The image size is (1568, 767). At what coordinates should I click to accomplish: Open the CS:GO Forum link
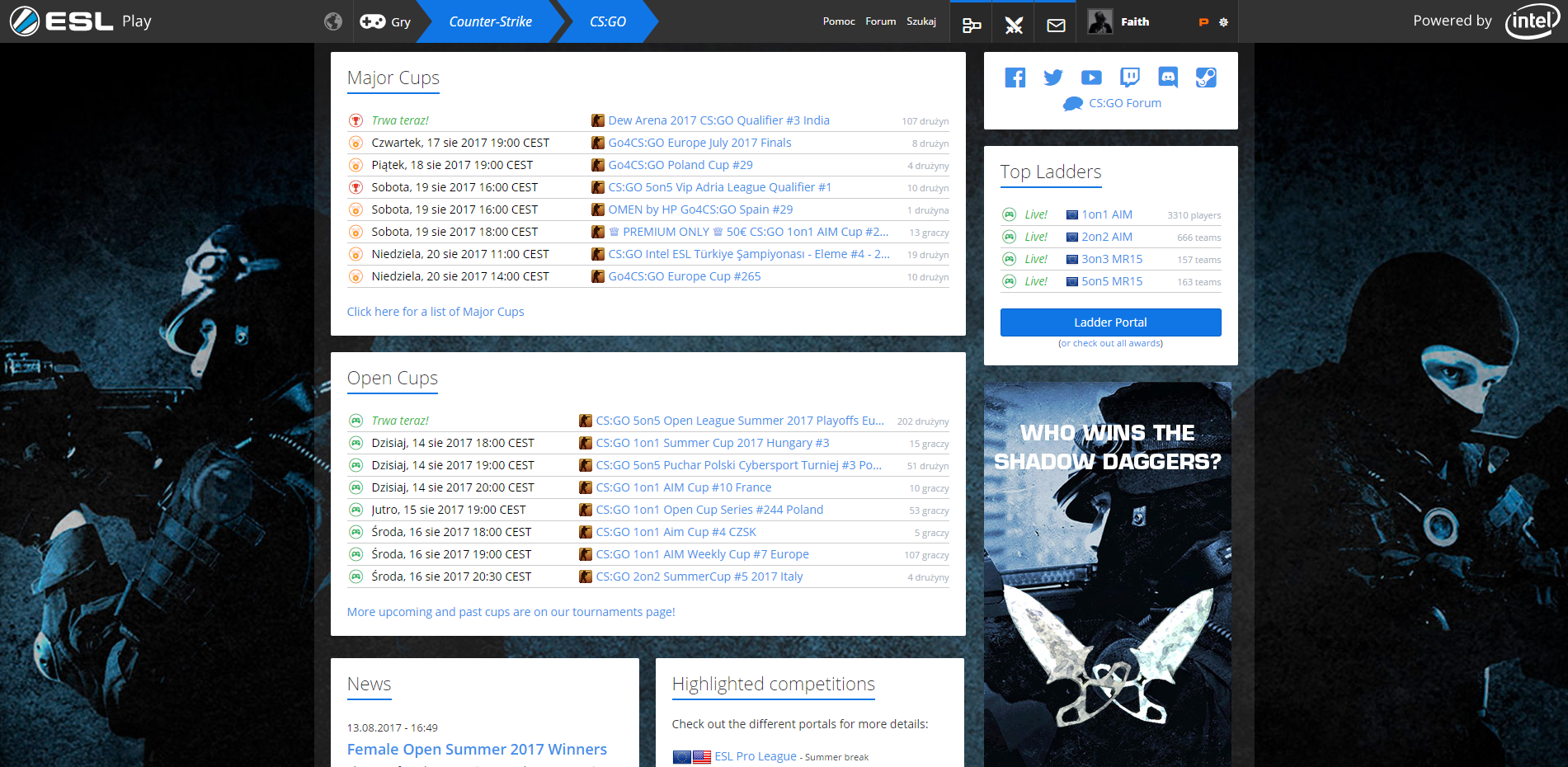tap(1125, 103)
